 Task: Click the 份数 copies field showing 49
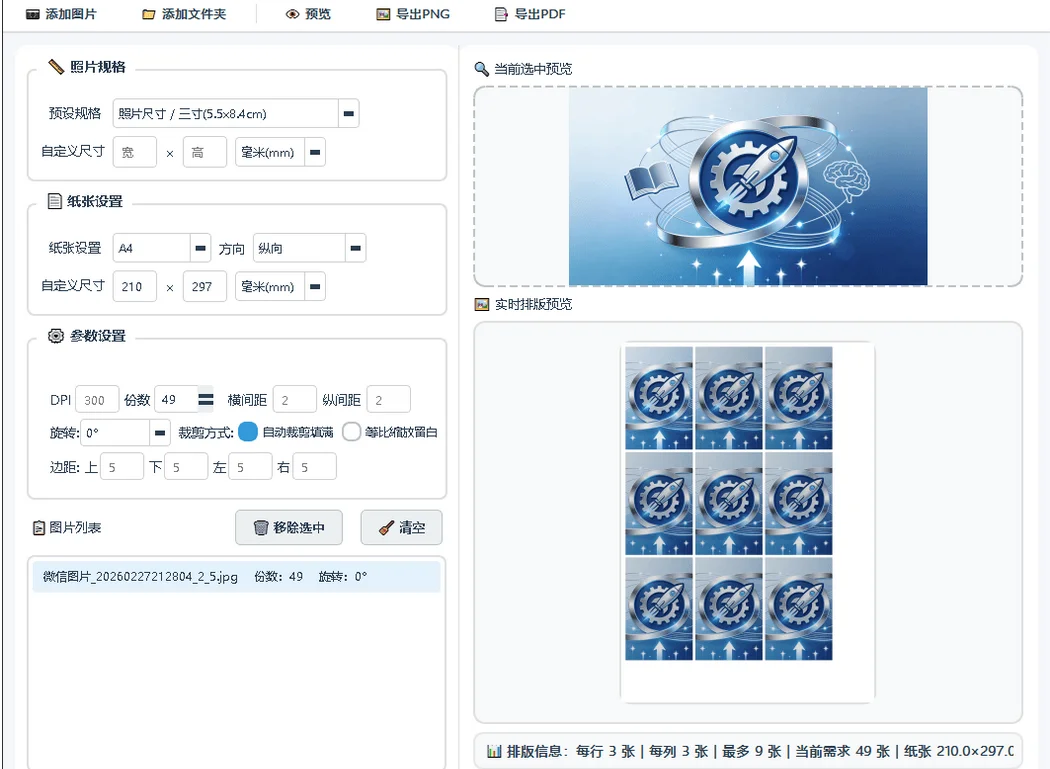click(x=176, y=399)
